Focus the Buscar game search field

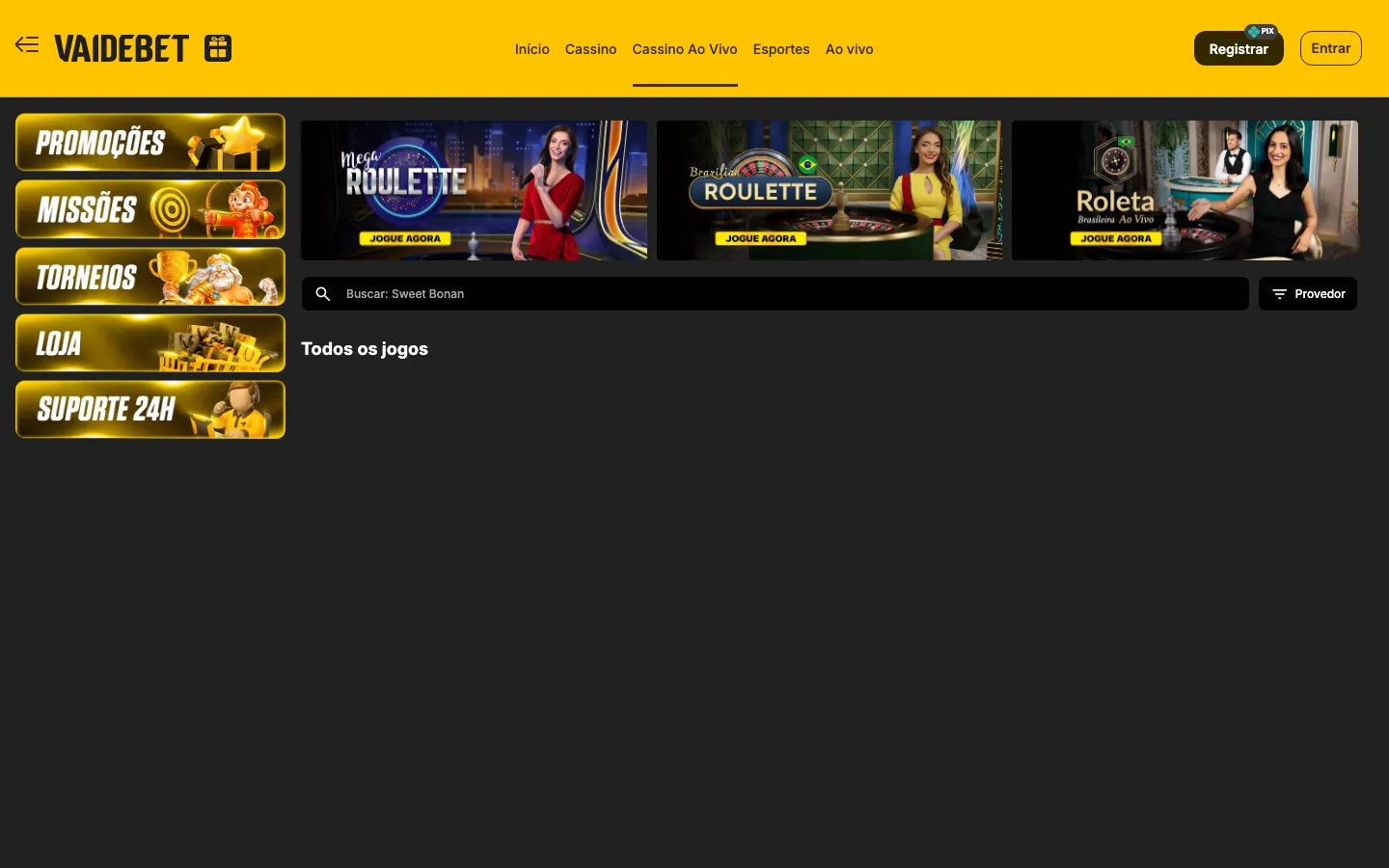click(x=775, y=294)
